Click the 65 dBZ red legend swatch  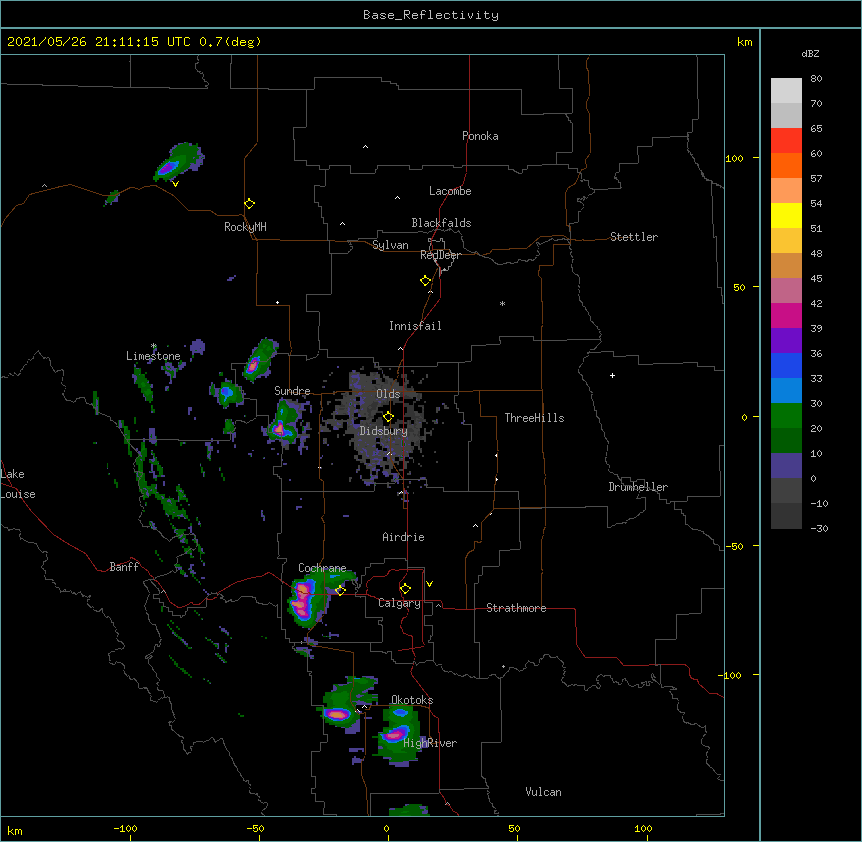pyautogui.click(x=786, y=140)
